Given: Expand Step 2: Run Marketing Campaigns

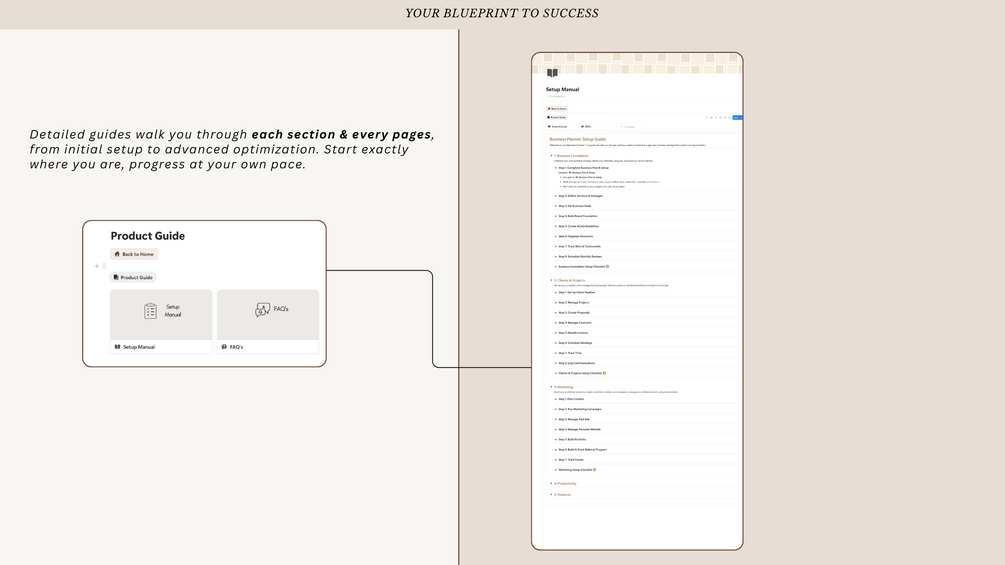Looking at the screenshot, I should pos(556,409).
